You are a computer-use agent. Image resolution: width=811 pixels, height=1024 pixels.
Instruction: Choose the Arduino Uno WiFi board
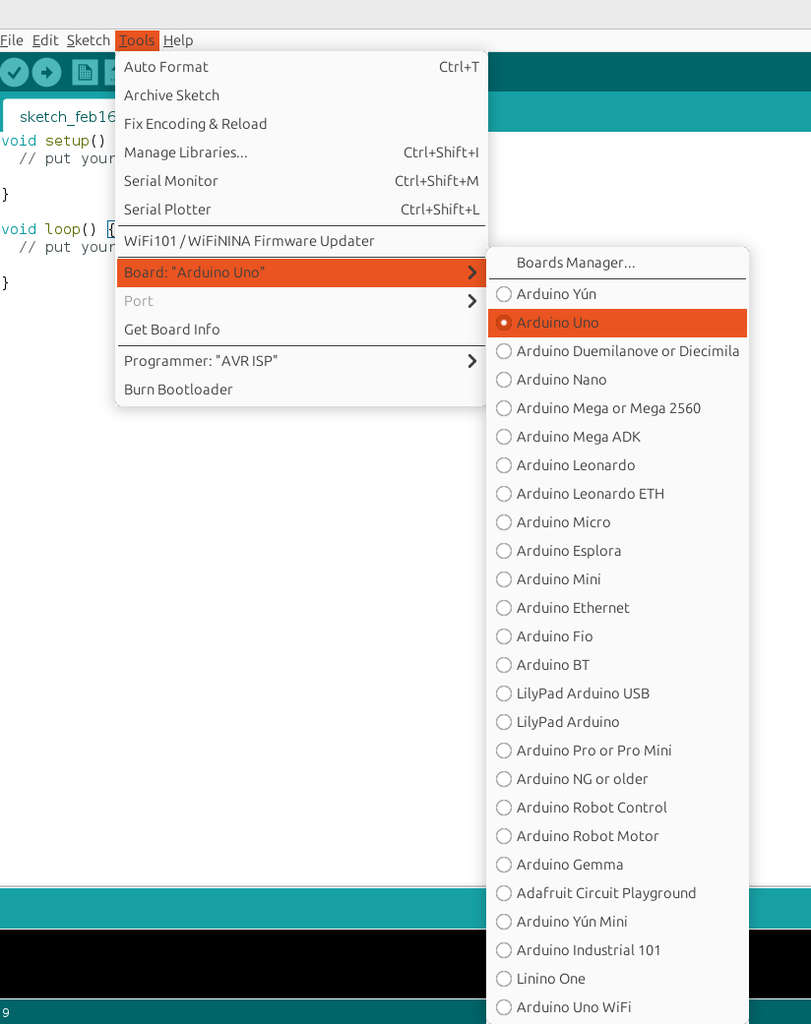pos(617,1007)
